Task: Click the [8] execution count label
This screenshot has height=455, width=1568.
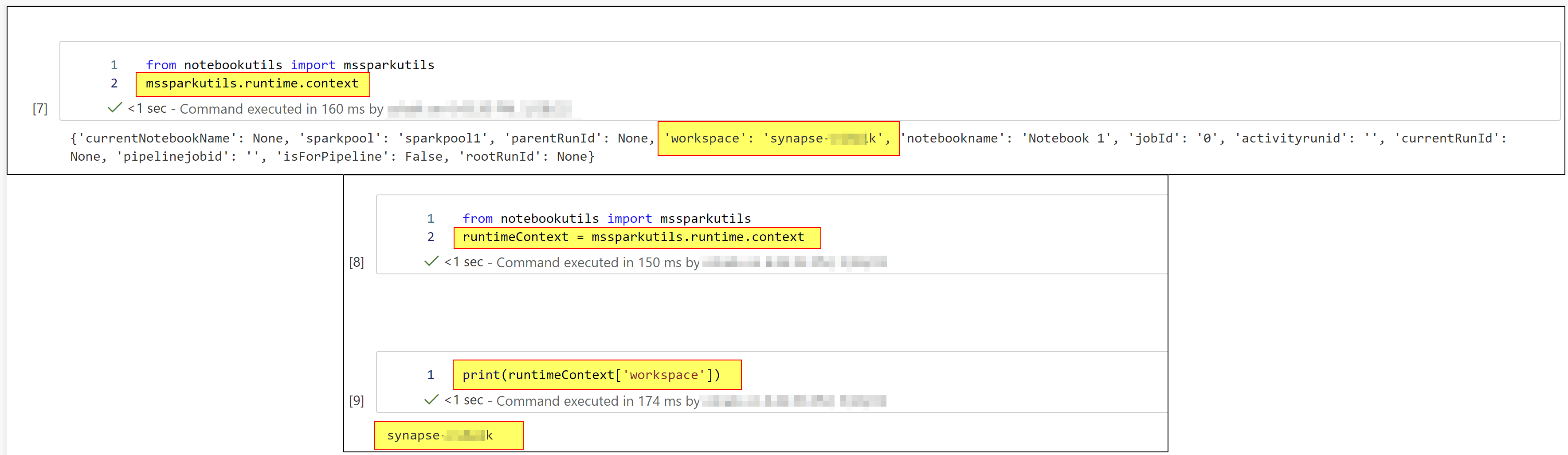Action: click(x=357, y=262)
